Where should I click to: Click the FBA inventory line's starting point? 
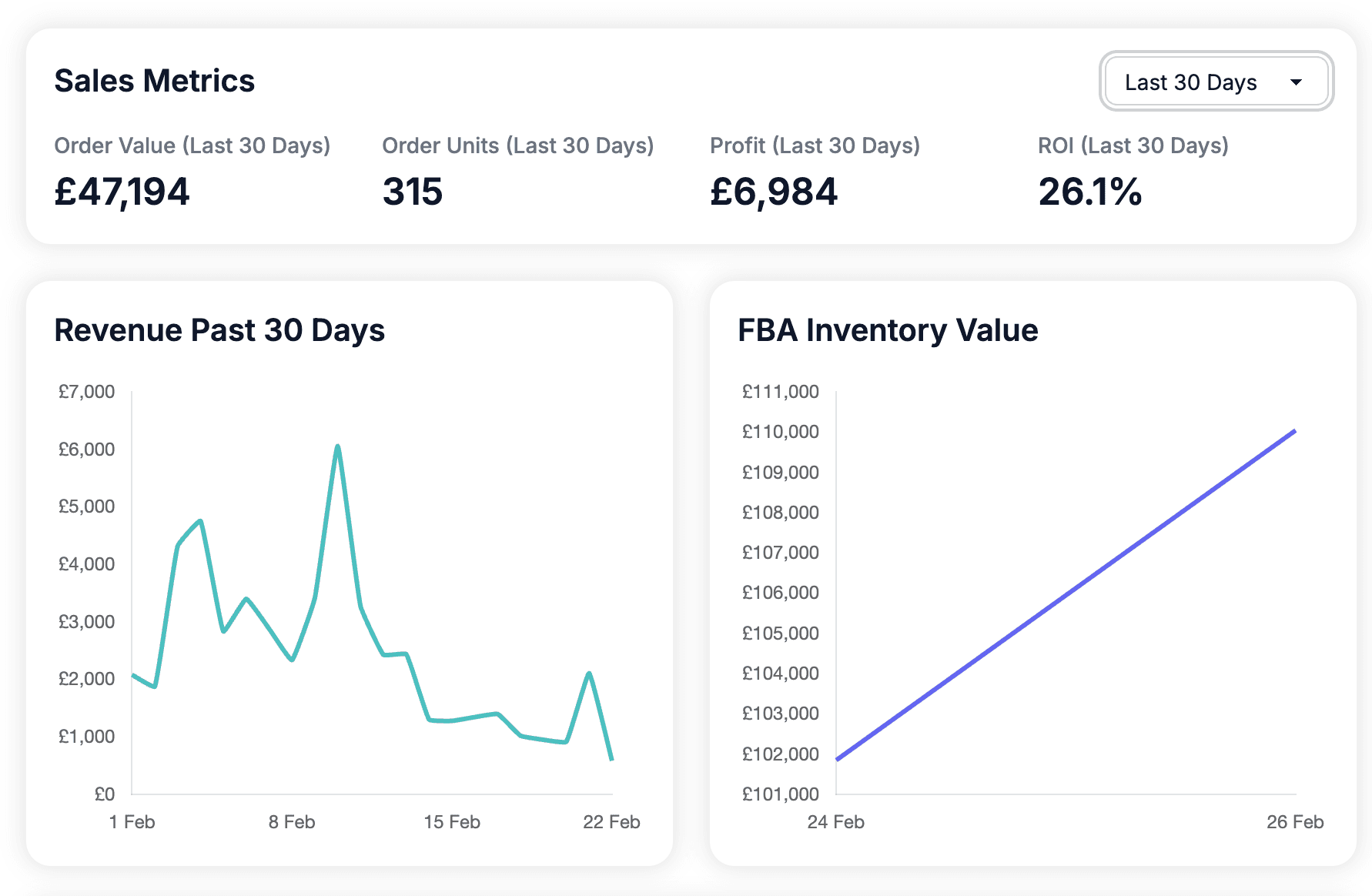tap(838, 759)
